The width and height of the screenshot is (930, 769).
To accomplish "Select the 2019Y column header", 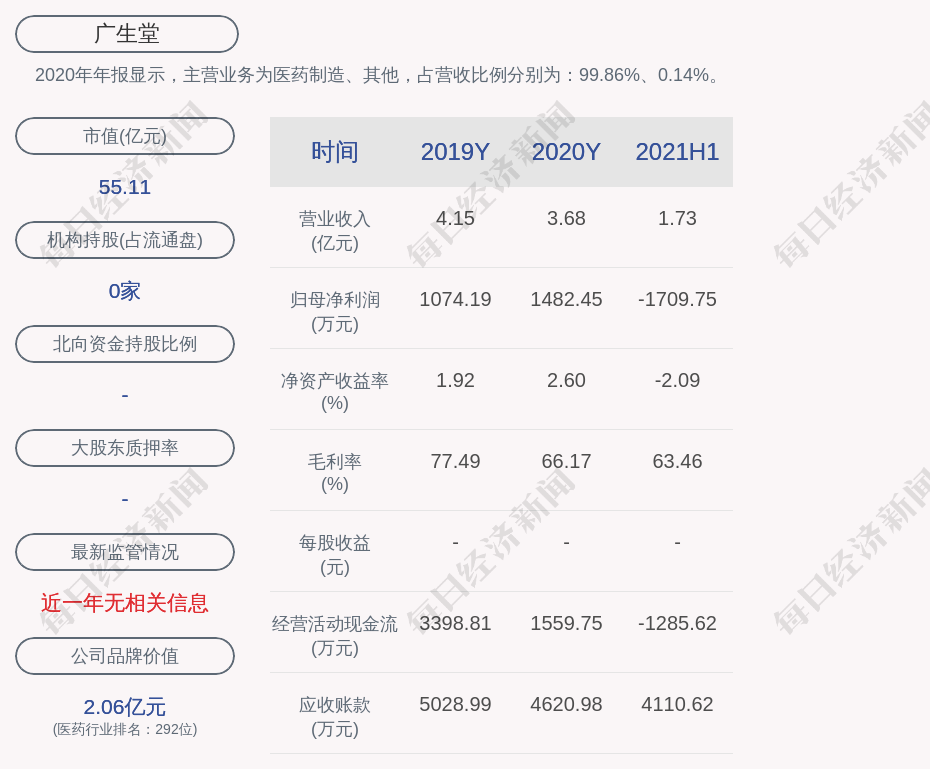I will click(x=455, y=152).
